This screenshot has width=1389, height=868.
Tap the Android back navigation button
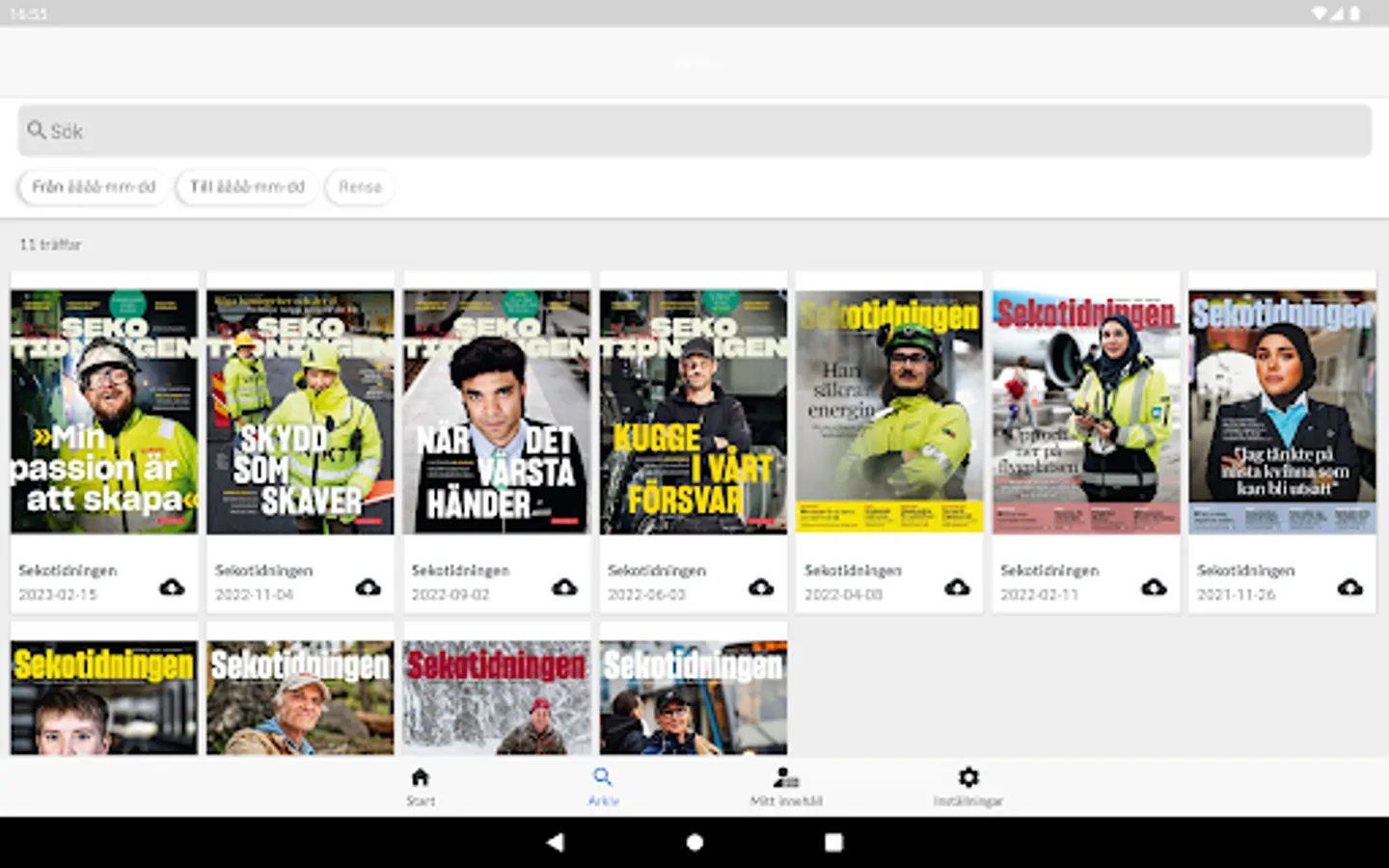pyautogui.click(x=555, y=842)
